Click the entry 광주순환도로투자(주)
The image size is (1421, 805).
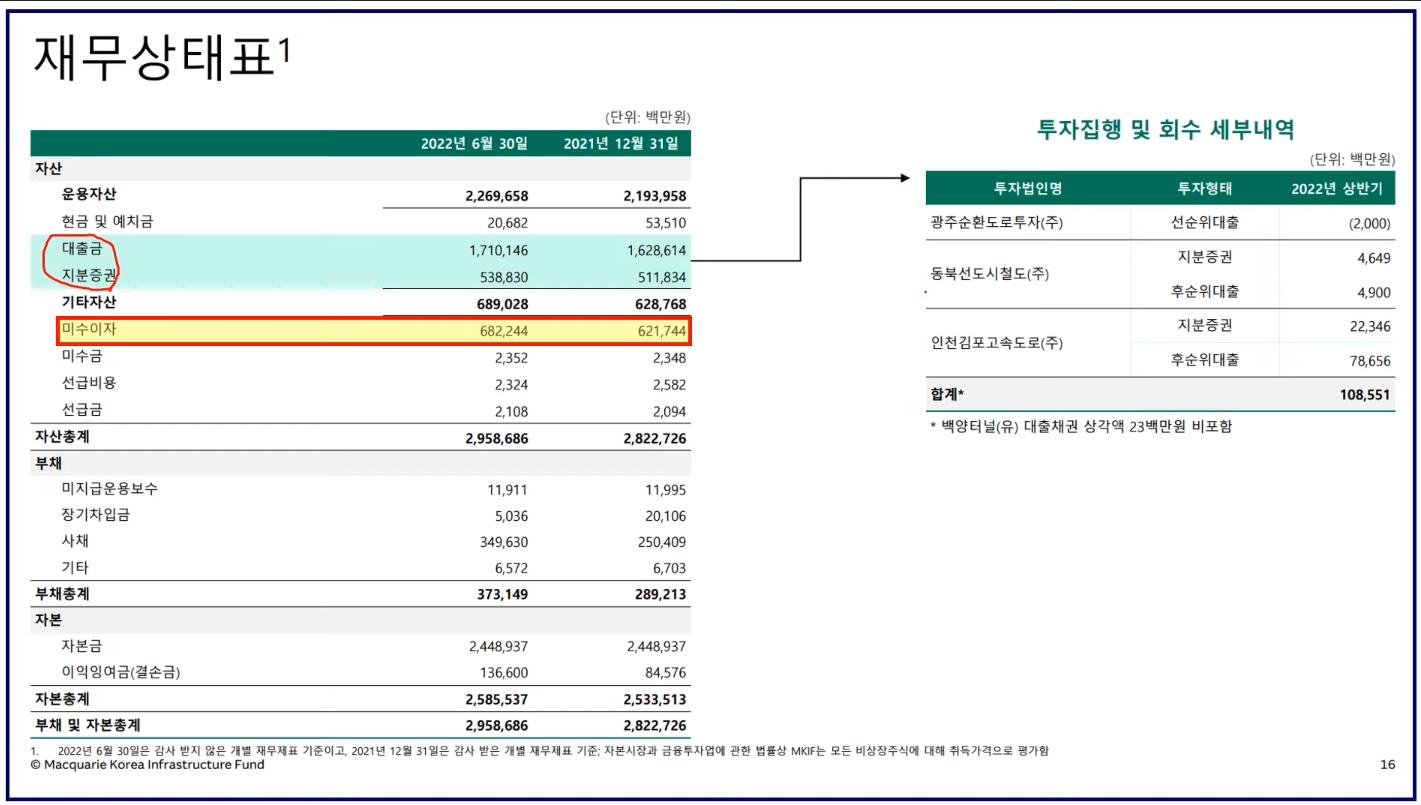996,223
